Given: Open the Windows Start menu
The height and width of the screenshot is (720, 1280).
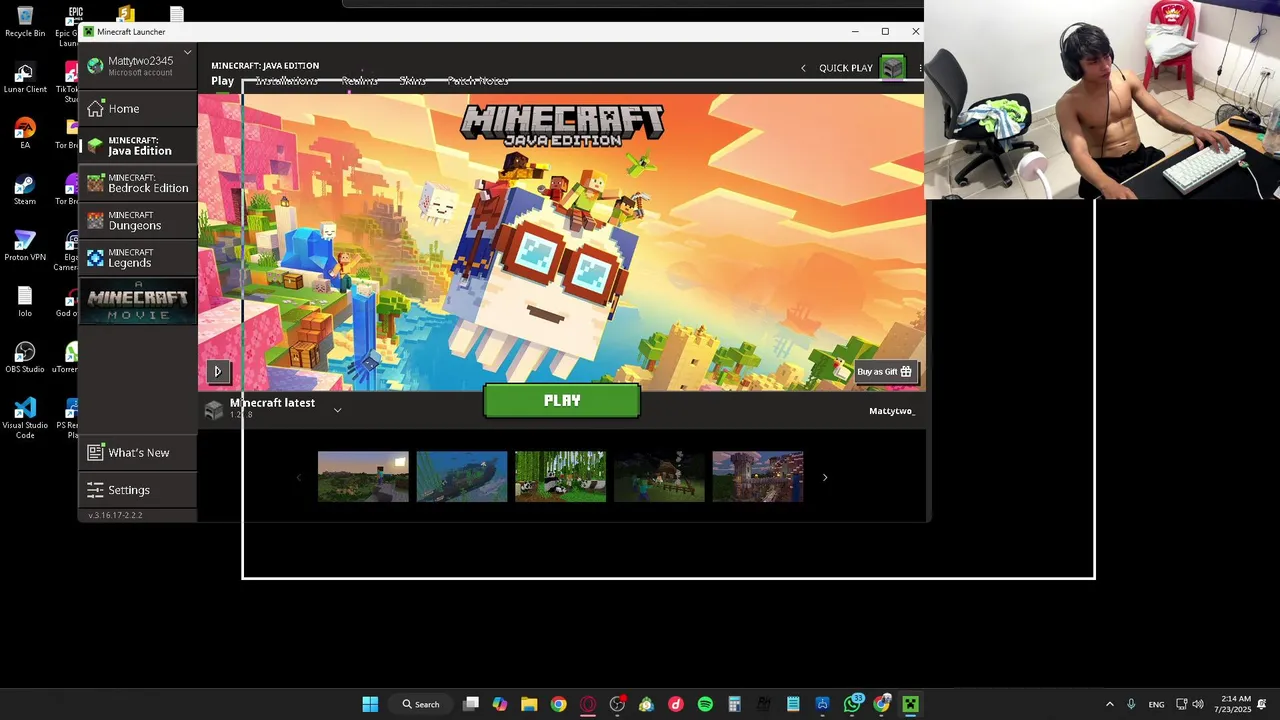Looking at the screenshot, I should (x=370, y=704).
